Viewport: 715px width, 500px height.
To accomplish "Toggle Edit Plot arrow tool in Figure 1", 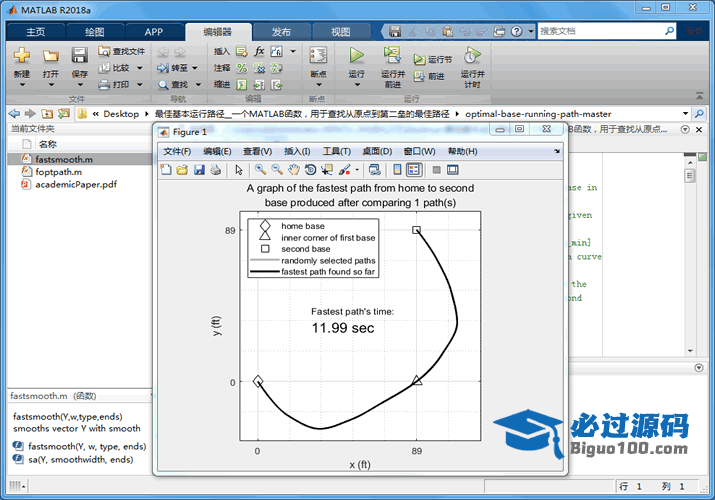I will (238, 170).
